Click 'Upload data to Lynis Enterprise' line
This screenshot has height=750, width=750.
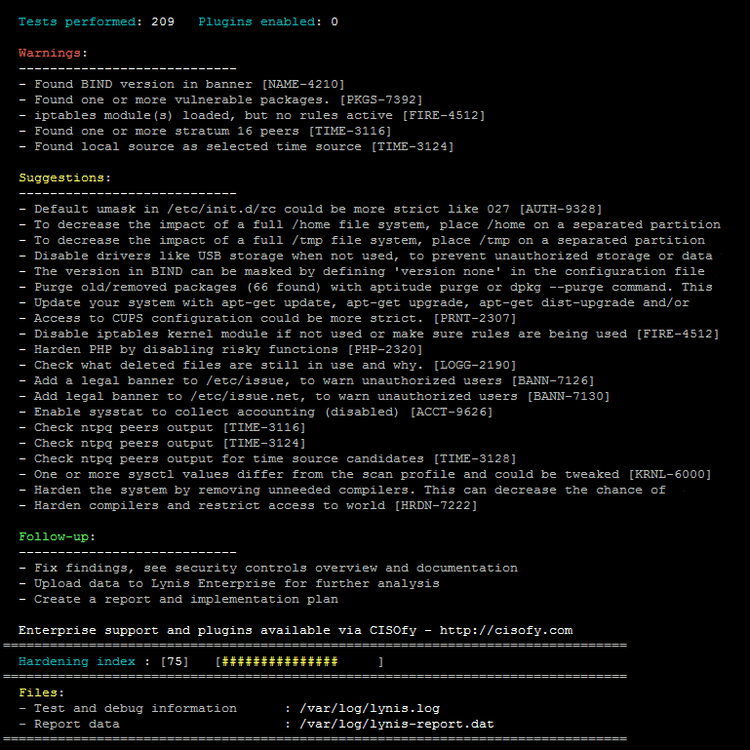229,584
